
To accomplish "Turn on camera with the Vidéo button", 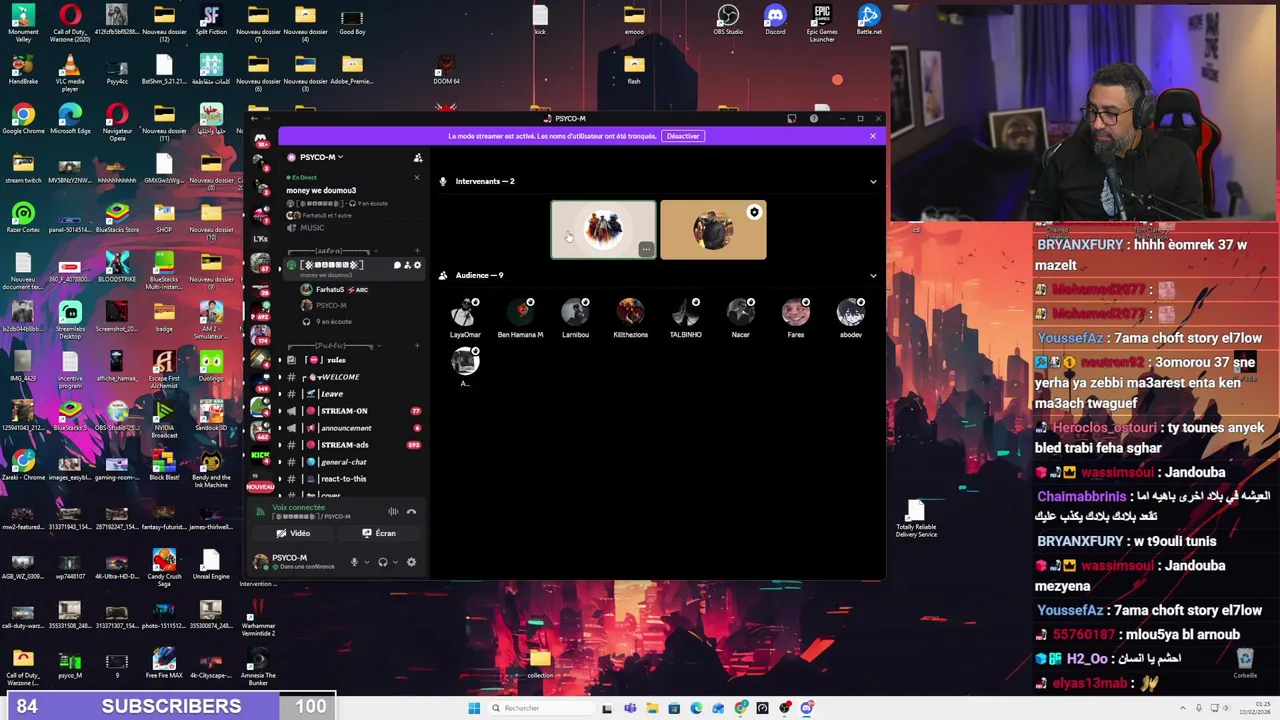I will point(295,534).
